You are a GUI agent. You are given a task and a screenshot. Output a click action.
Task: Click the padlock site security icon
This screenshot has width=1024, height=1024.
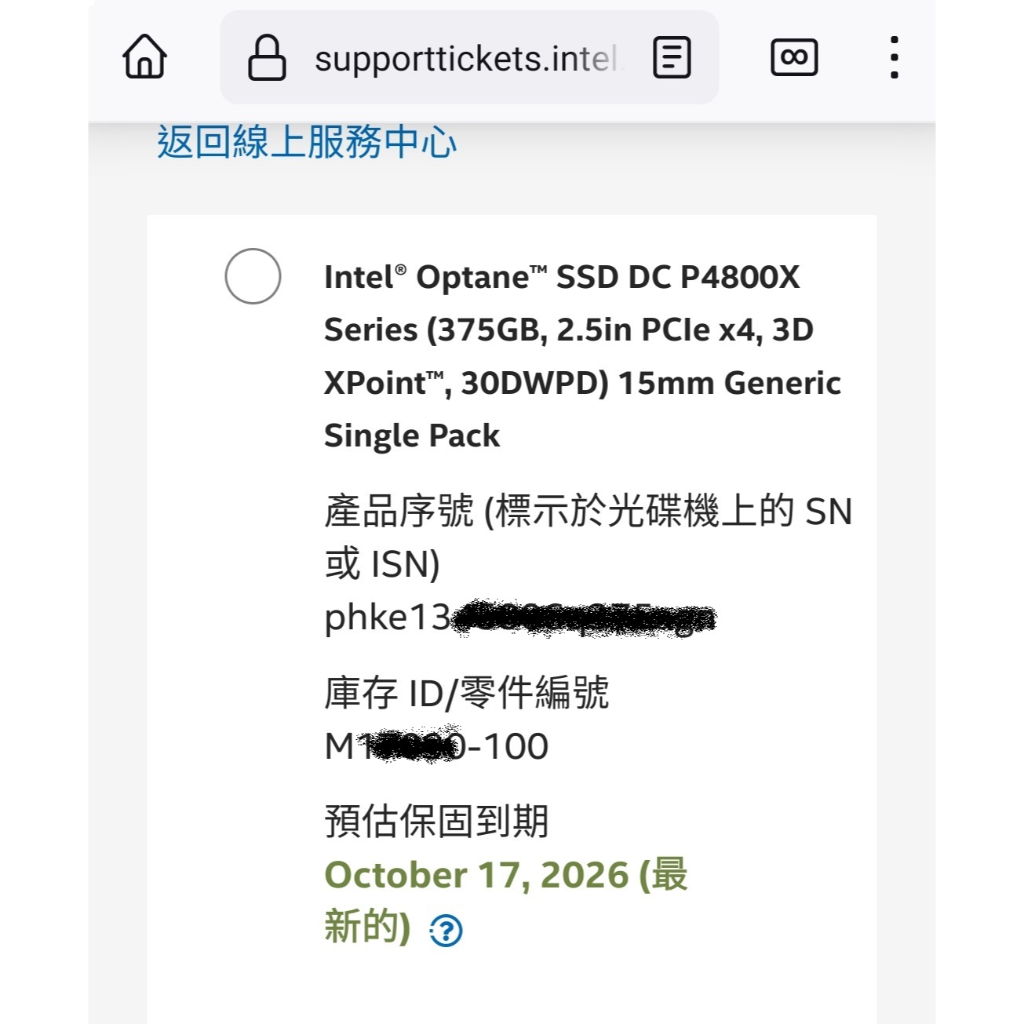tap(266, 57)
